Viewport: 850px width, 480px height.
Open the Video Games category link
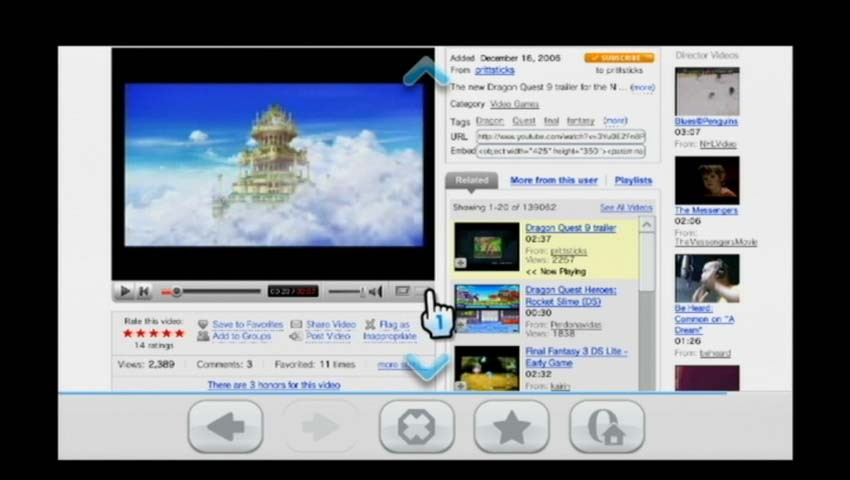click(x=514, y=104)
